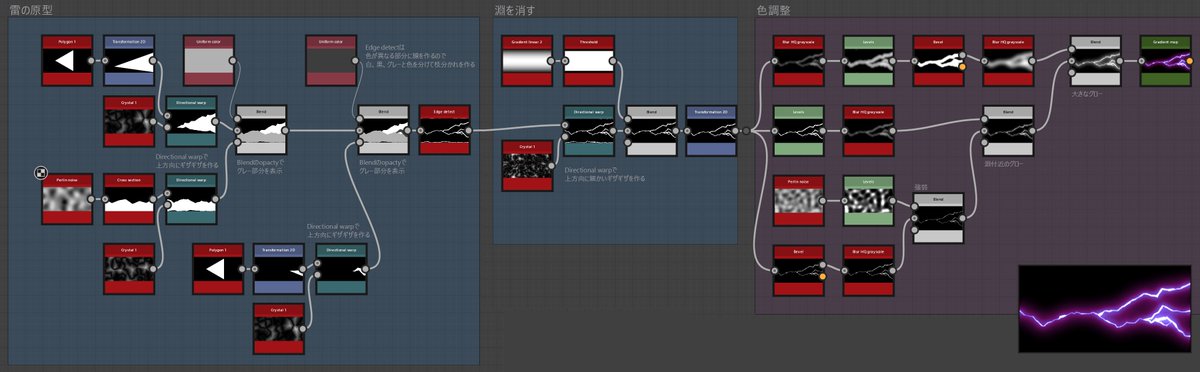The image size is (1200, 372).
Task: Select the Cross section node
Action: coord(129,200)
